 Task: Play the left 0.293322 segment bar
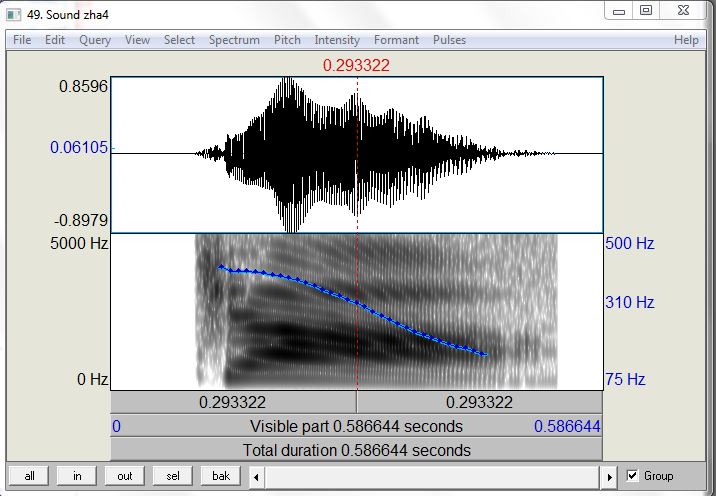(233, 402)
